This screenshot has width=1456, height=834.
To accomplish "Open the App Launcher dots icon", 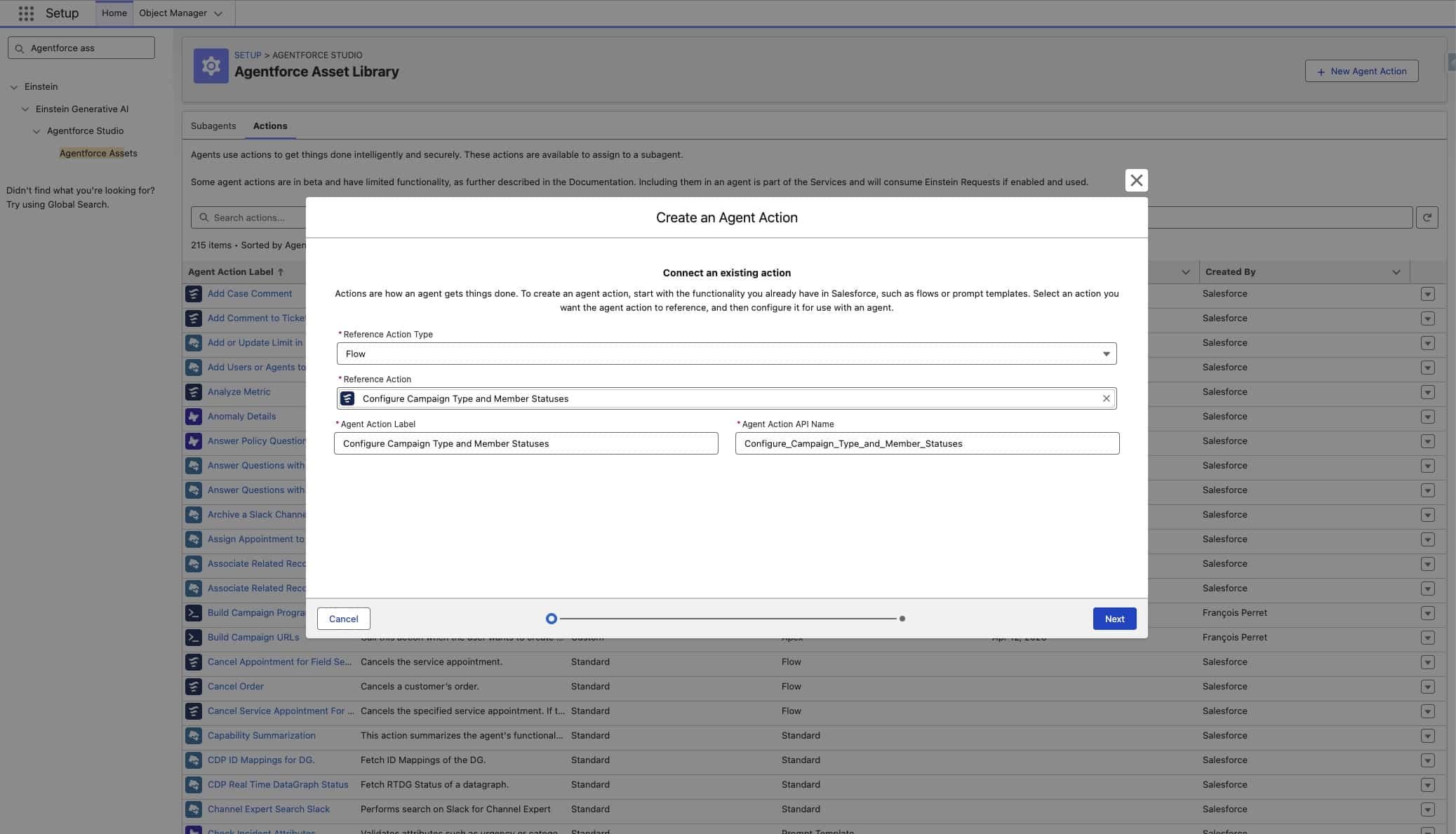I will (x=26, y=13).
